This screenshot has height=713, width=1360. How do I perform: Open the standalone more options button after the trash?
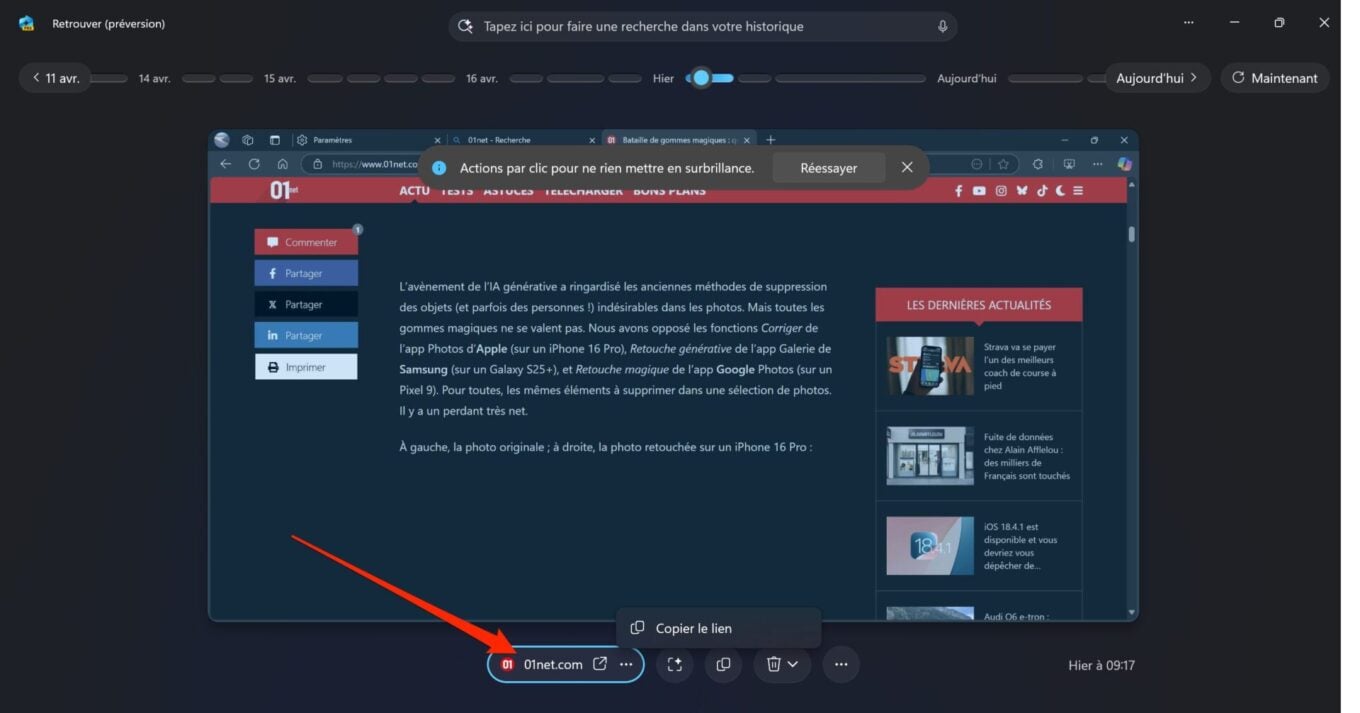pos(841,664)
